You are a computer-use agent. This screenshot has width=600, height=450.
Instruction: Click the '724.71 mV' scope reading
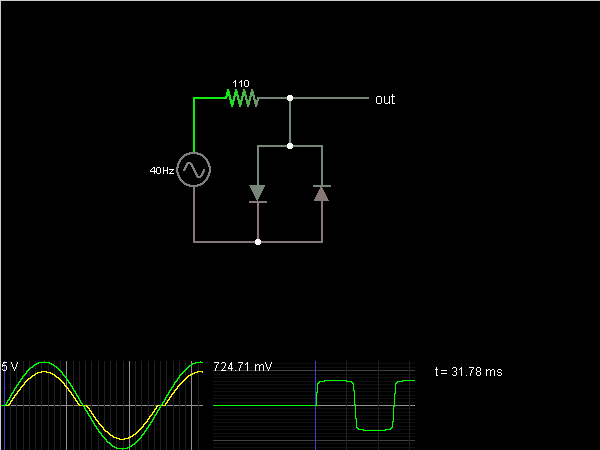[x=243, y=367]
